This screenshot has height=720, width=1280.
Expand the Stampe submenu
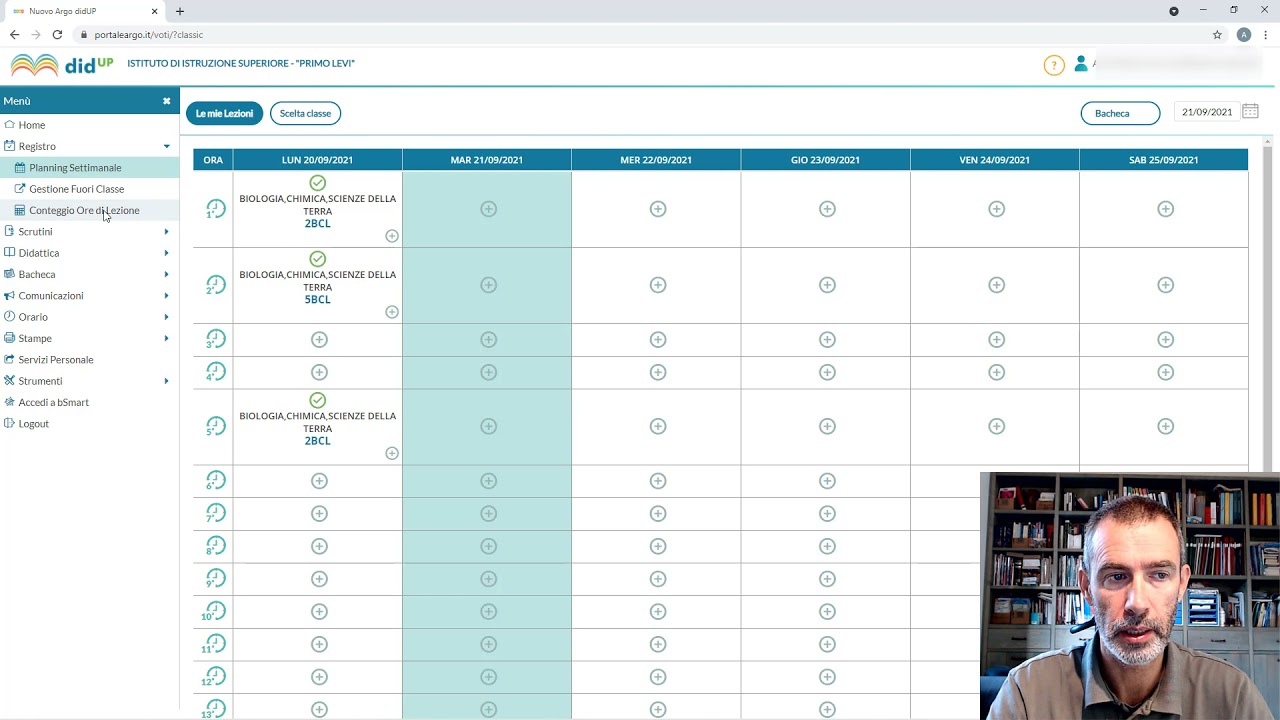pyautogui.click(x=167, y=339)
